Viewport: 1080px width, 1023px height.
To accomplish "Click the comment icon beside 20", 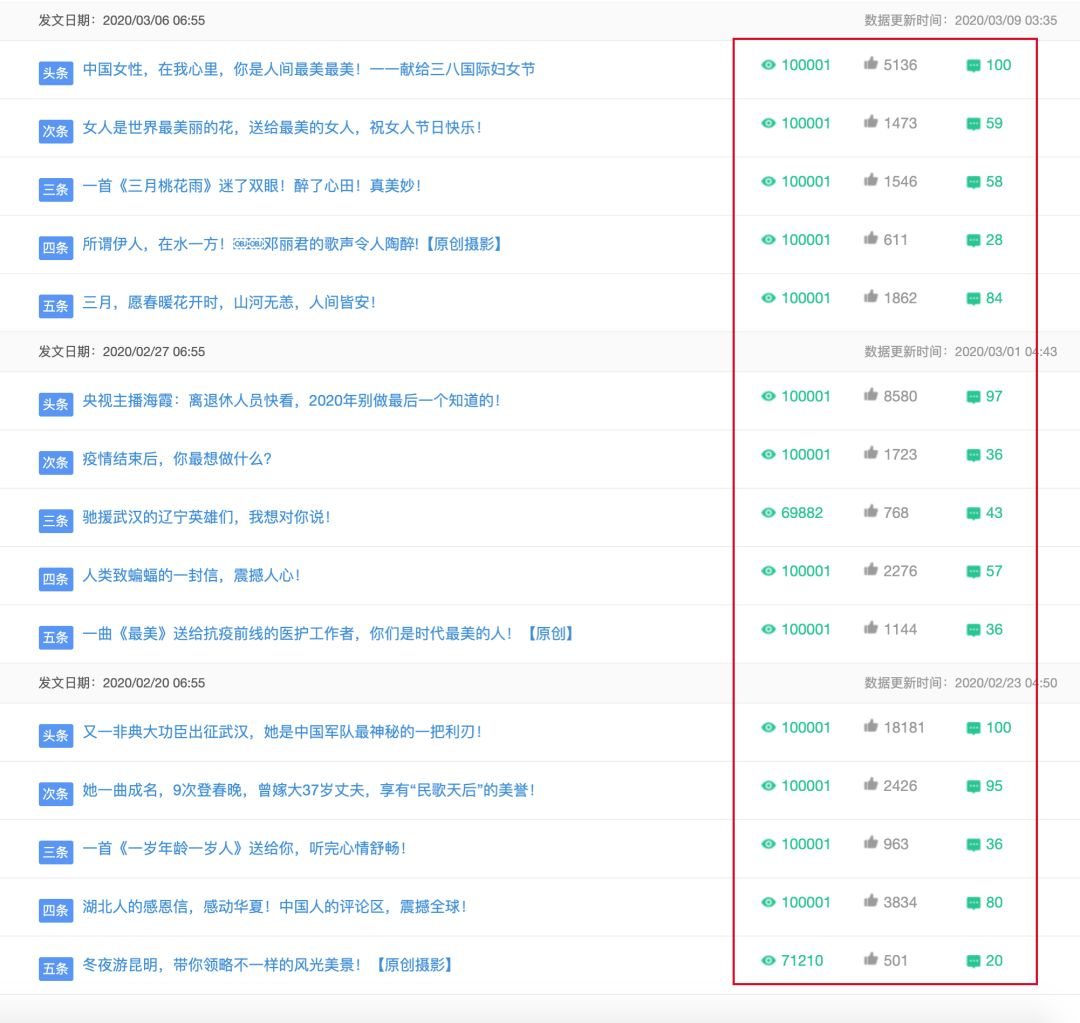I will click(x=973, y=961).
